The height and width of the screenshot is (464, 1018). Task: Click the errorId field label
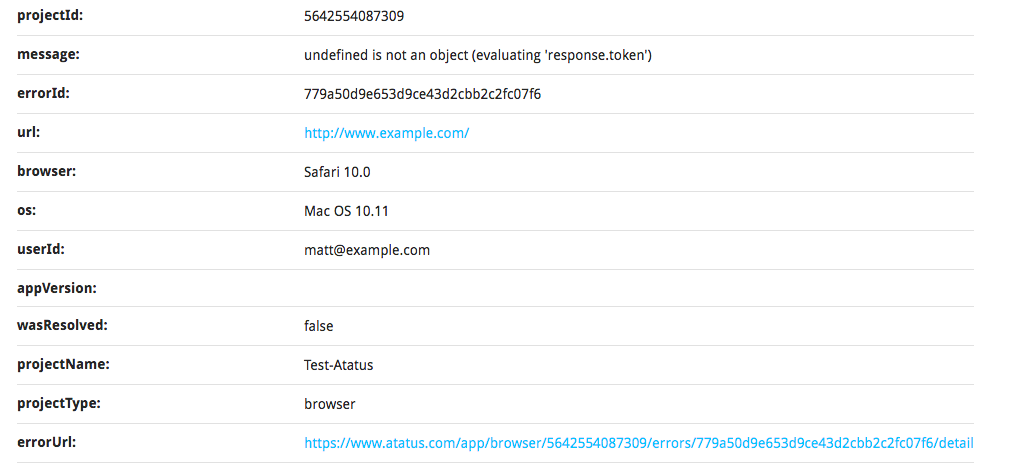pos(43,94)
